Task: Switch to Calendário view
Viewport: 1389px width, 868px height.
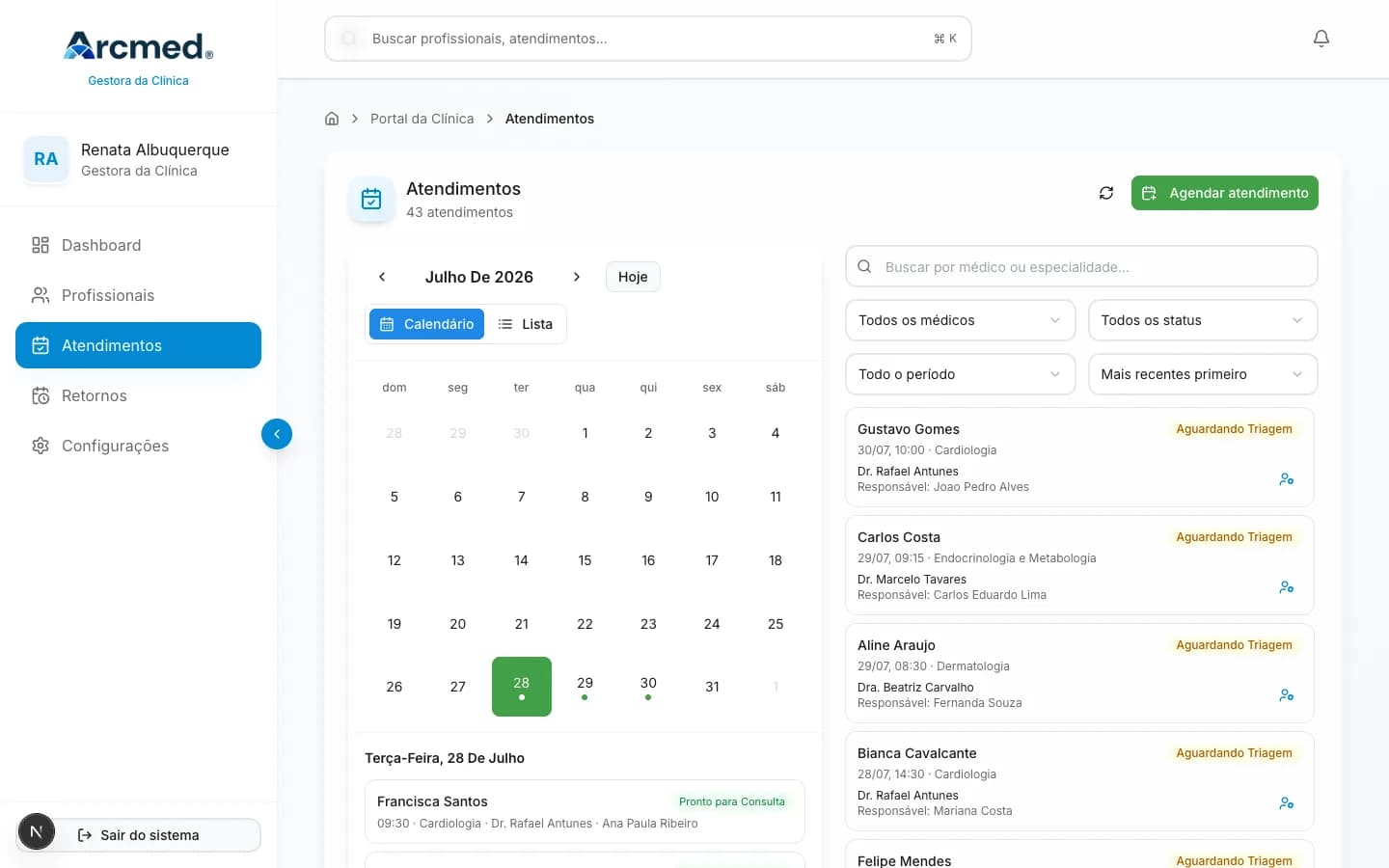Action: click(x=426, y=324)
